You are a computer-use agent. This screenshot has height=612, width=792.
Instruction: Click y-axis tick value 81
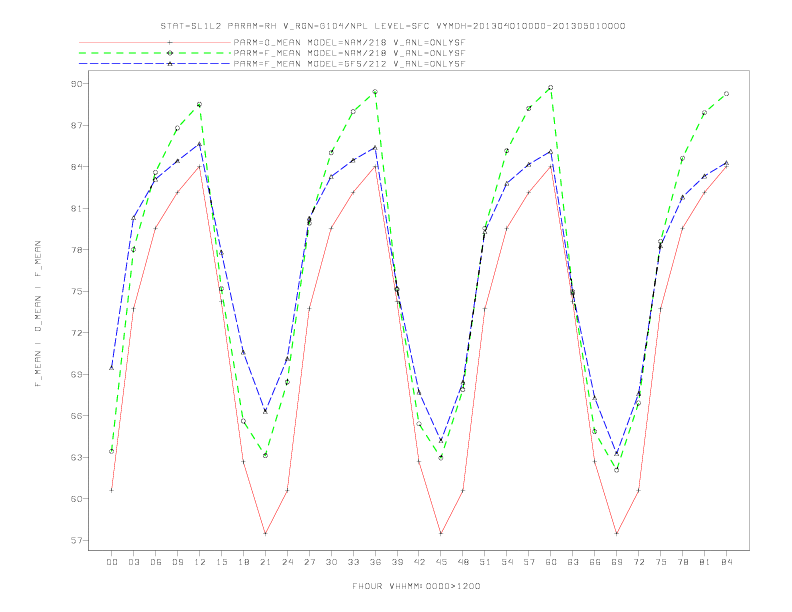click(x=76, y=208)
